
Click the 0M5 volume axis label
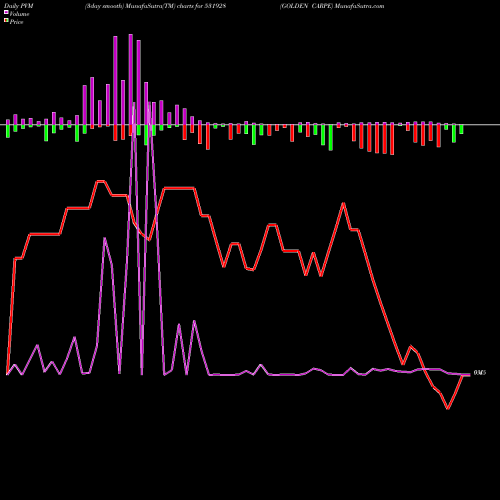(x=480, y=373)
